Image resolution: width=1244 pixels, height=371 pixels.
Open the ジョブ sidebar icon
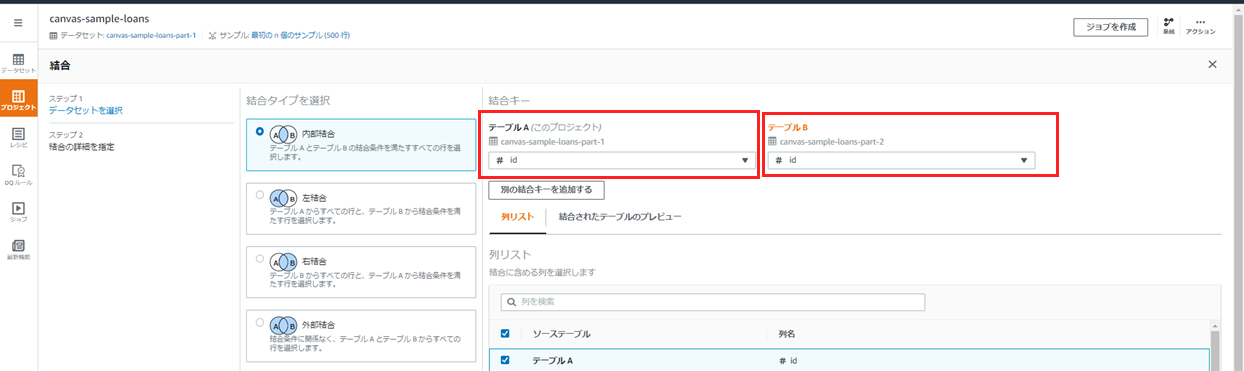[x=18, y=212]
